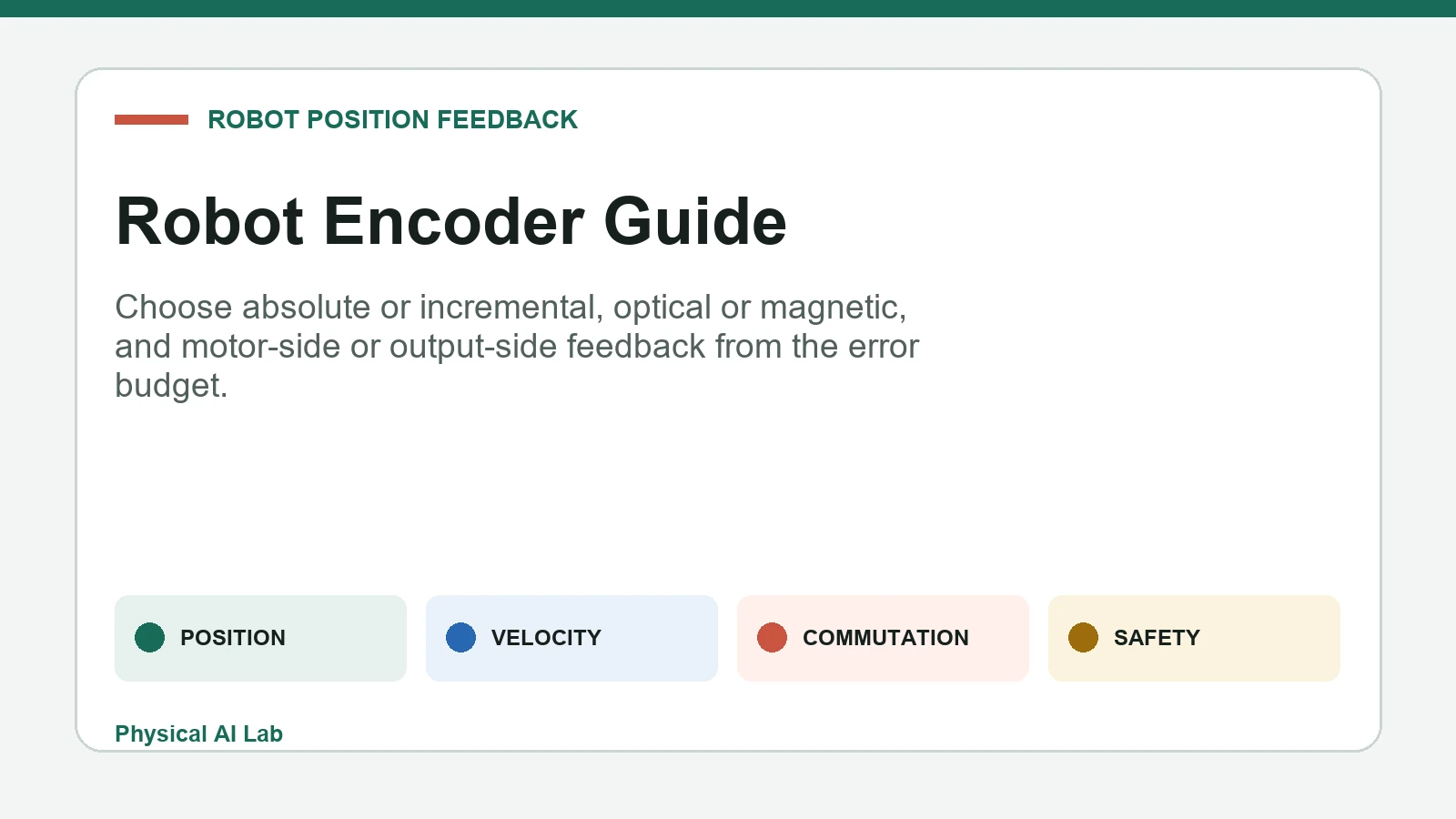This screenshot has height=819, width=1456.
Task: Click the amber dot beside SAFETY
Action: (x=1083, y=638)
